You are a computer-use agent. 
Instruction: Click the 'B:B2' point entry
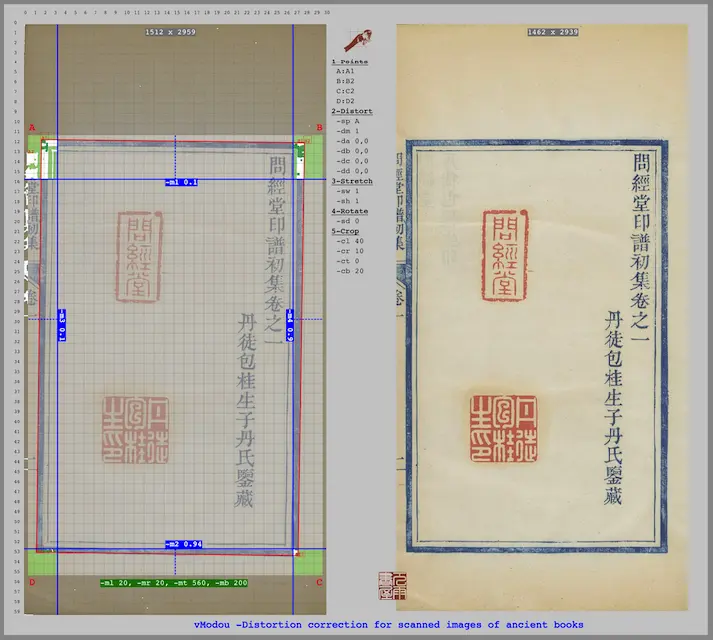pos(345,81)
